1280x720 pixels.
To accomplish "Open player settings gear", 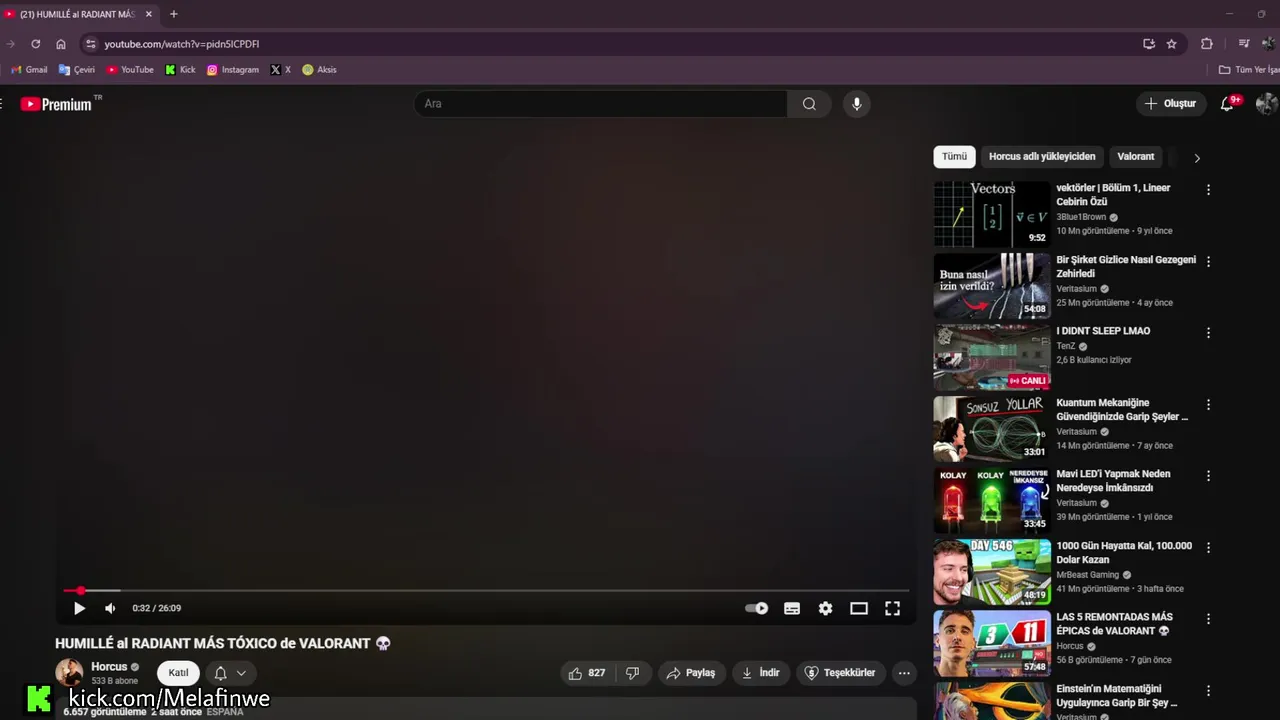I will coord(825,608).
